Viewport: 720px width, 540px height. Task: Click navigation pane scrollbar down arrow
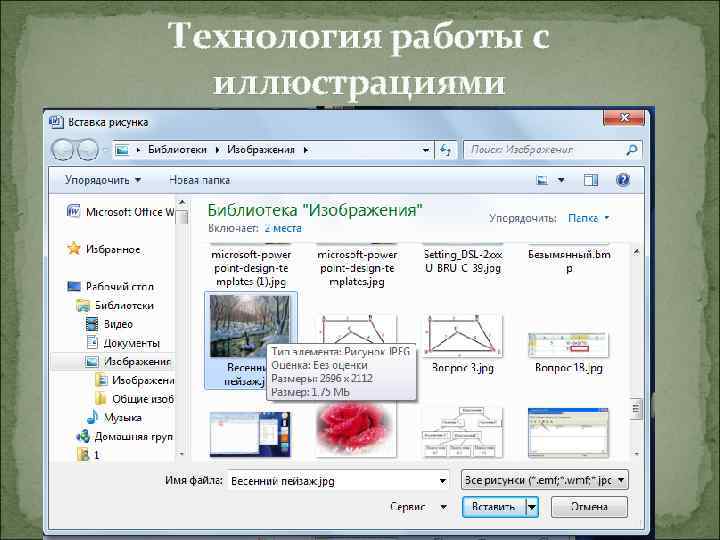point(182,454)
